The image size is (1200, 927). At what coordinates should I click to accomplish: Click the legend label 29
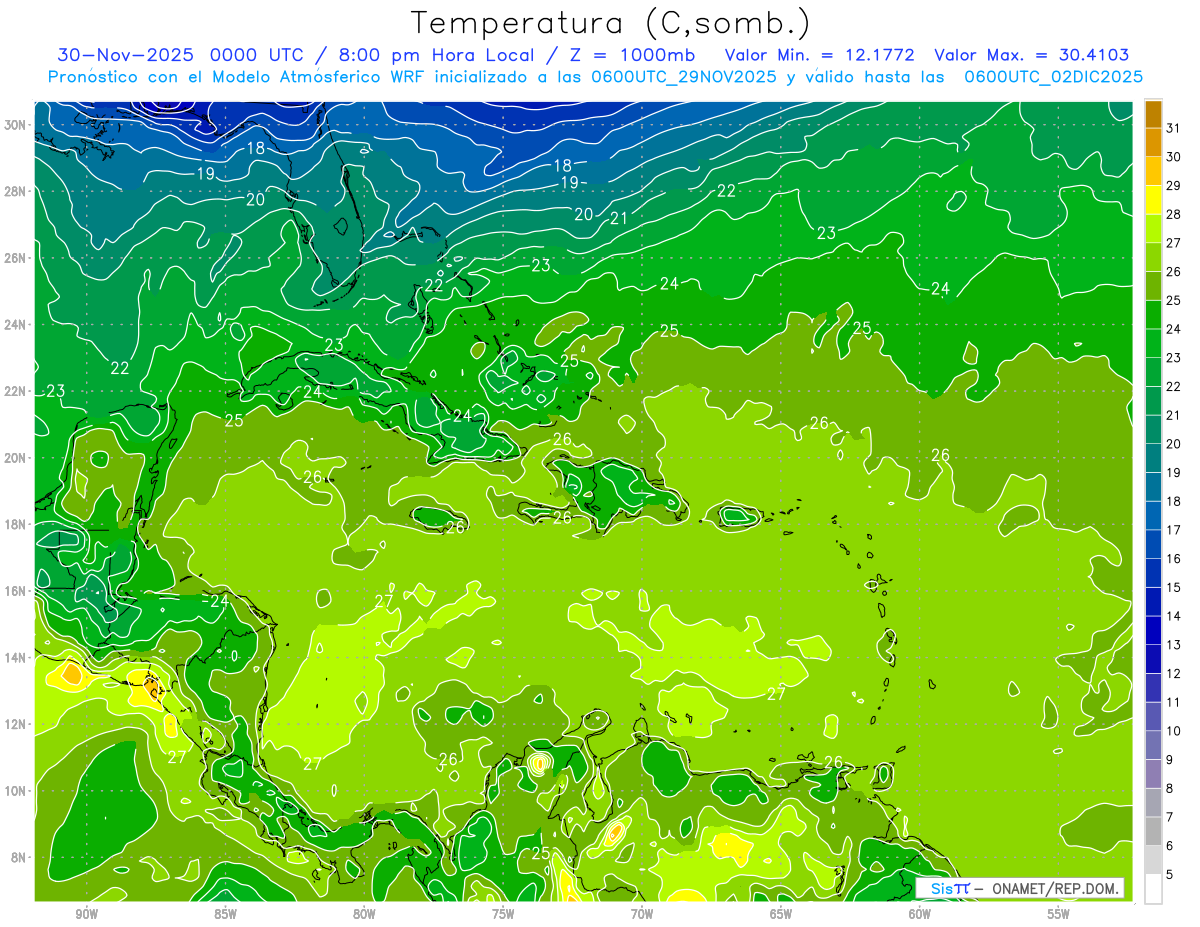pyautogui.click(x=1173, y=185)
